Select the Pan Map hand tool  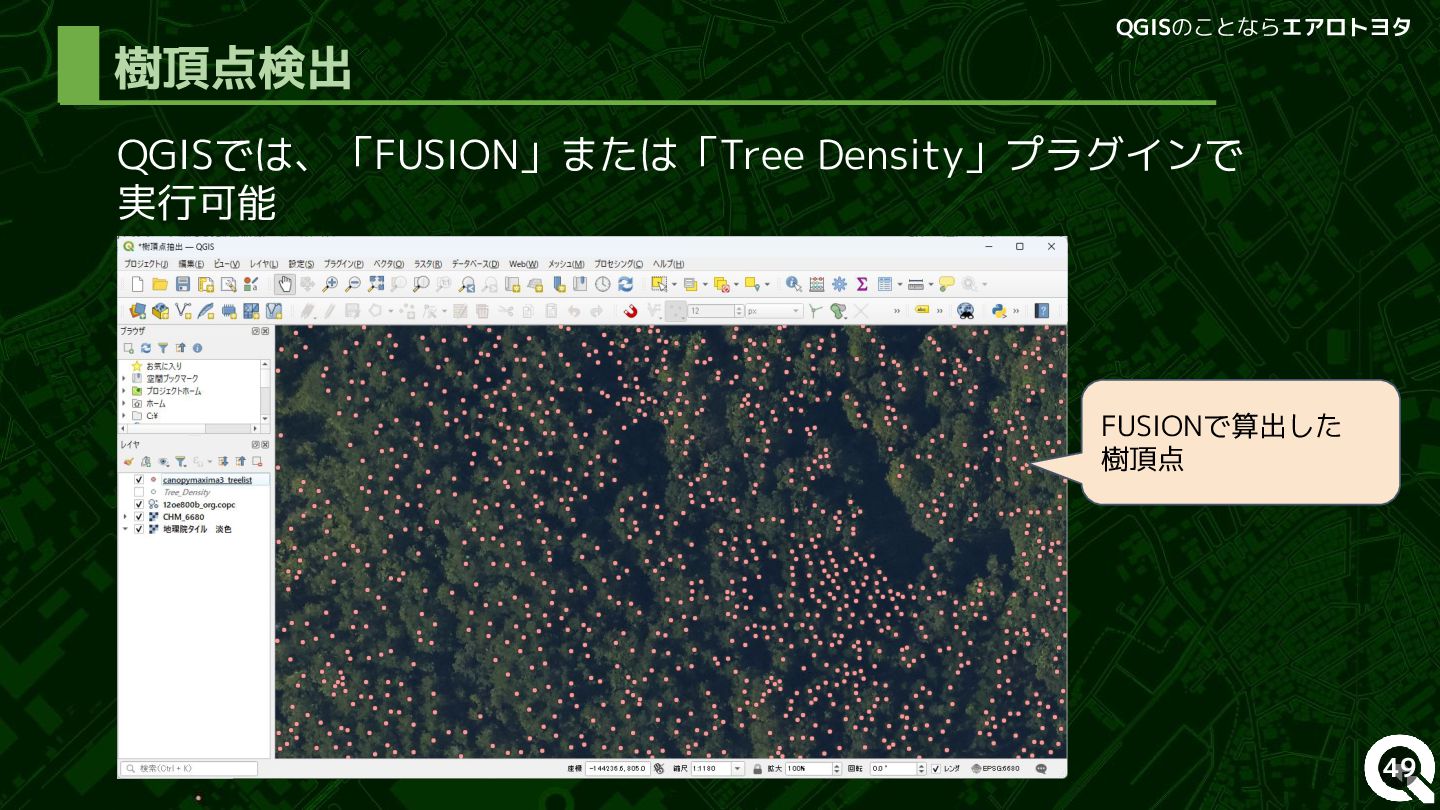284,285
